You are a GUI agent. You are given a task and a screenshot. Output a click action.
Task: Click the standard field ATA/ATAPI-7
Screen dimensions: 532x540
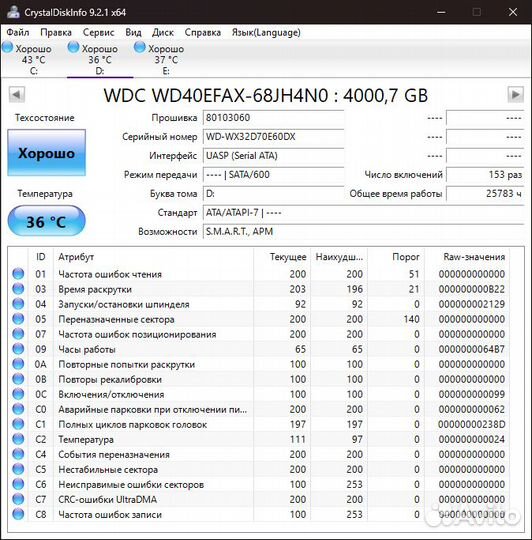pyautogui.click(x=364, y=213)
